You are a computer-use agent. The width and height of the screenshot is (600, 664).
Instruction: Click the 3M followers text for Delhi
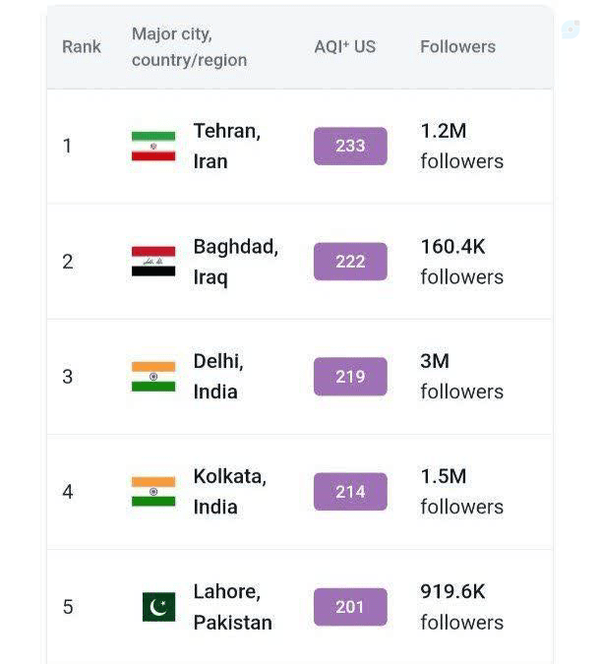pyautogui.click(x=462, y=376)
